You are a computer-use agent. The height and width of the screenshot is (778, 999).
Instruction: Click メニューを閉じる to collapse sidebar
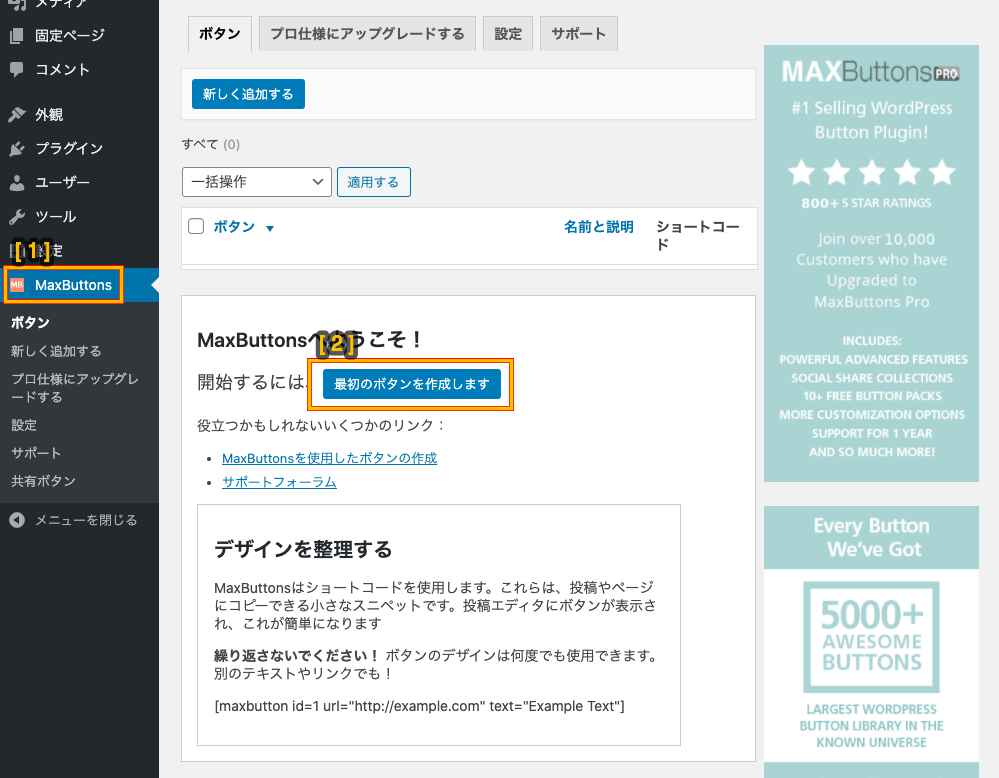click(x=86, y=520)
